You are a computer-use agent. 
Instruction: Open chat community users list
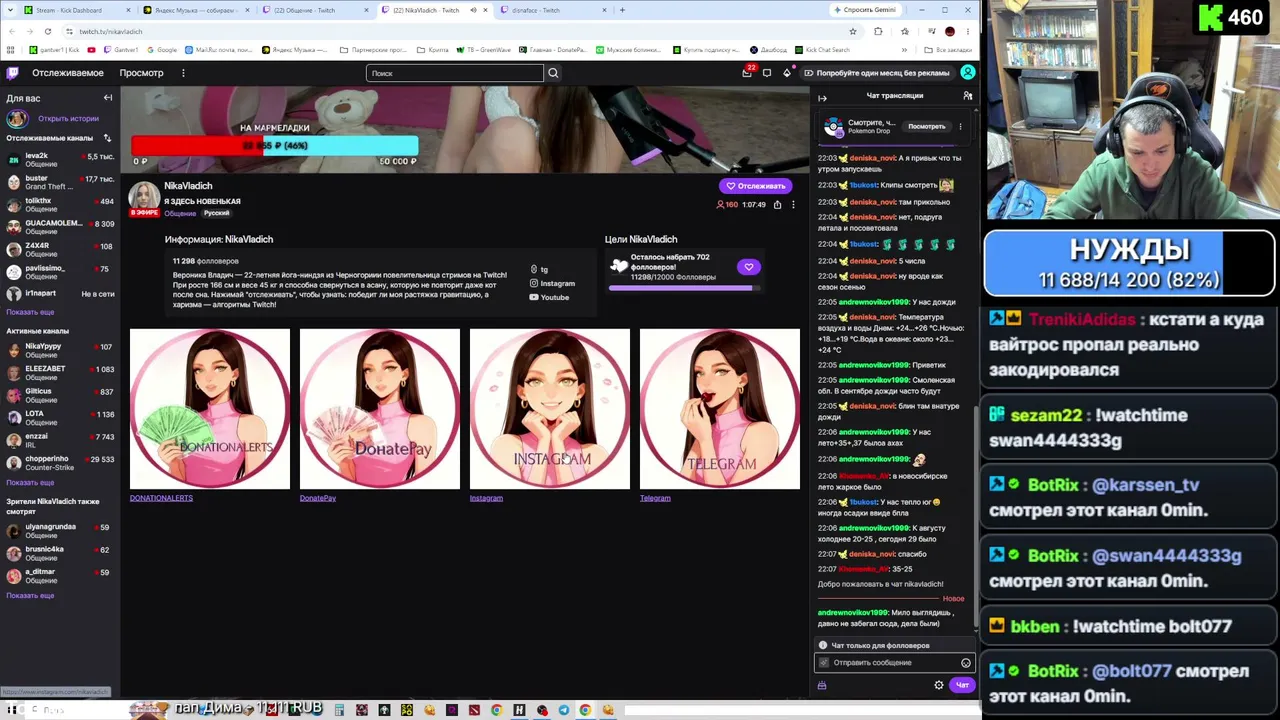pyautogui.click(x=967, y=96)
